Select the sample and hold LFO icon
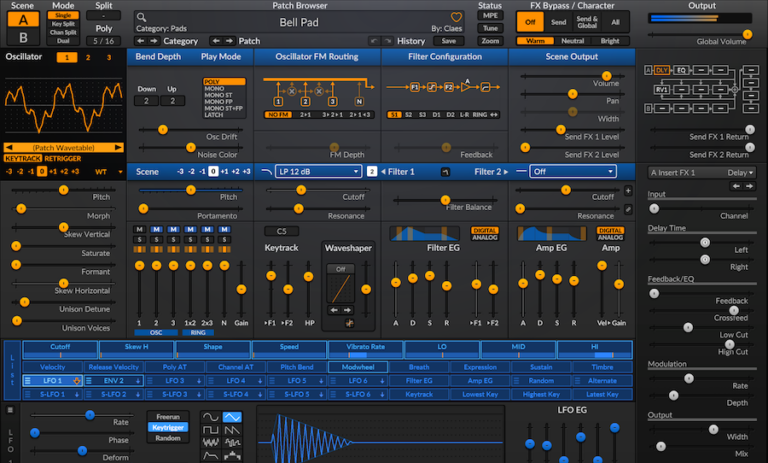Image resolution: width=768 pixels, height=463 pixels. click(x=232, y=442)
